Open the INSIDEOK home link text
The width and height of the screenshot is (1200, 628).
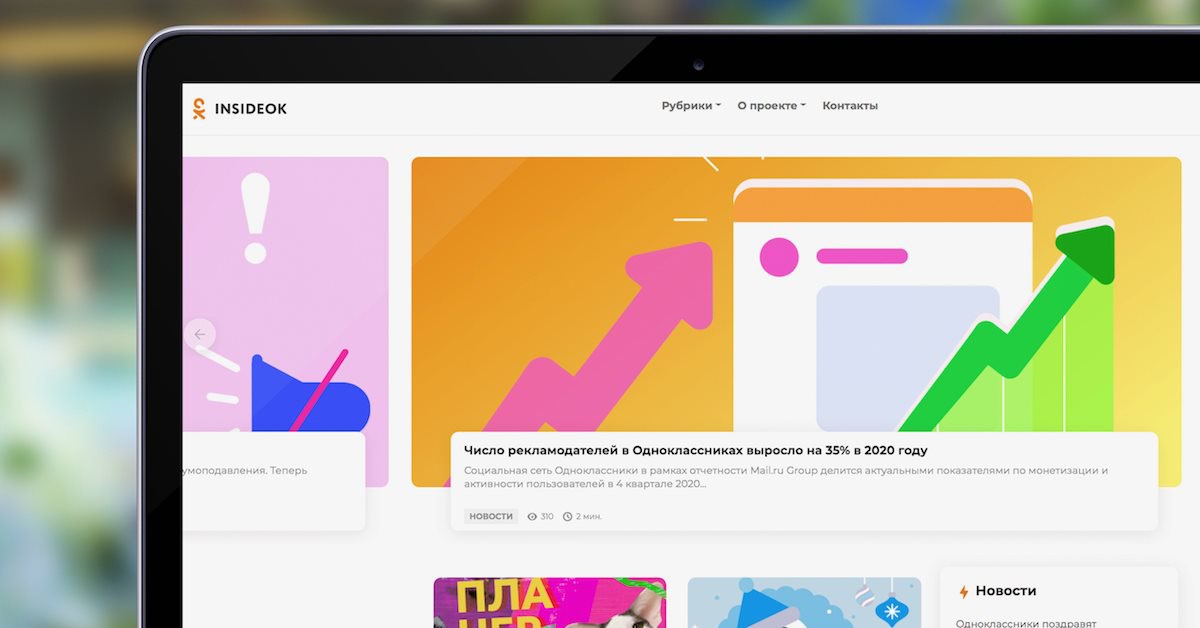pos(250,109)
